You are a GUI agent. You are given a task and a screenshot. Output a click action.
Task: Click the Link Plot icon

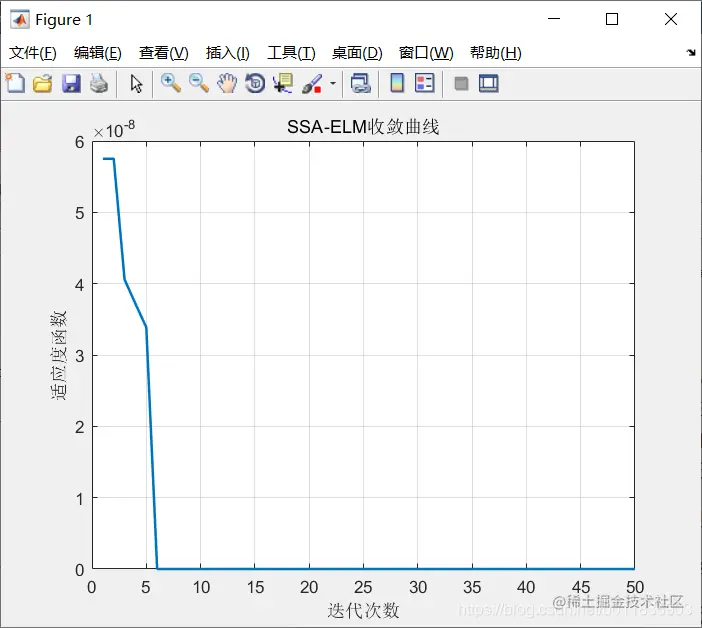(x=361, y=84)
